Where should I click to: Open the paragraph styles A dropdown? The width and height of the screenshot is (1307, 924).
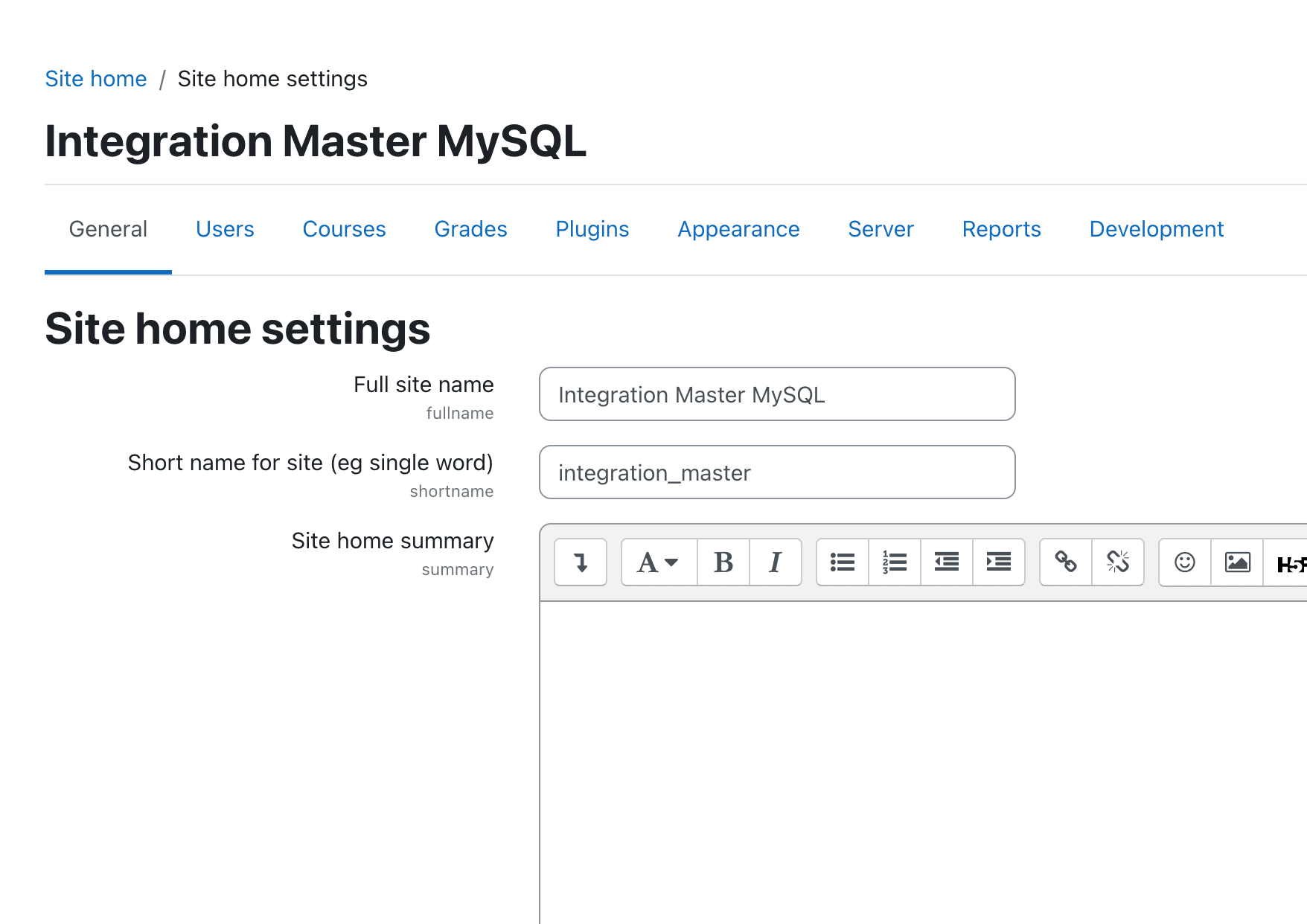point(659,562)
